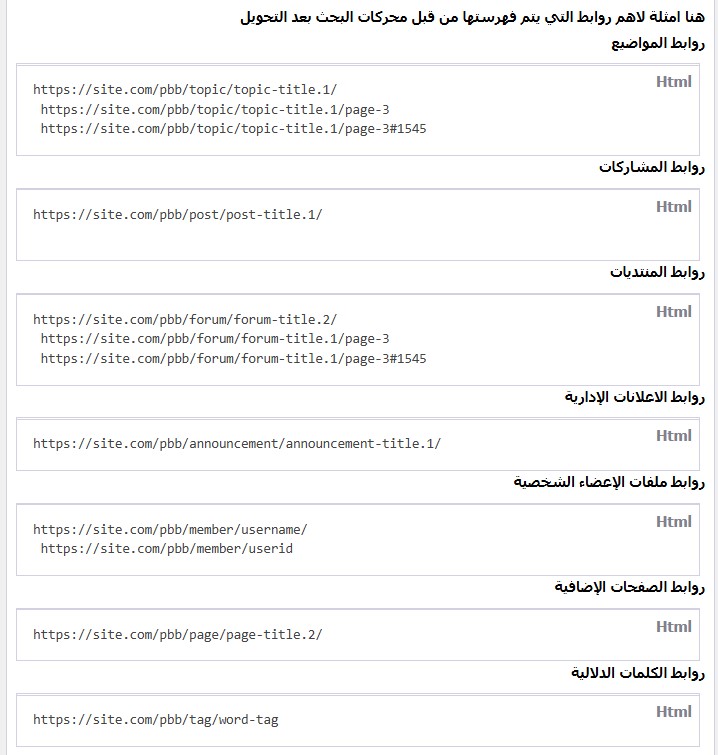Viewport: 718px width, 755px height.
Task: Click the topic-title.1/page-3#1545 URL line
Action: coord(234,129)
